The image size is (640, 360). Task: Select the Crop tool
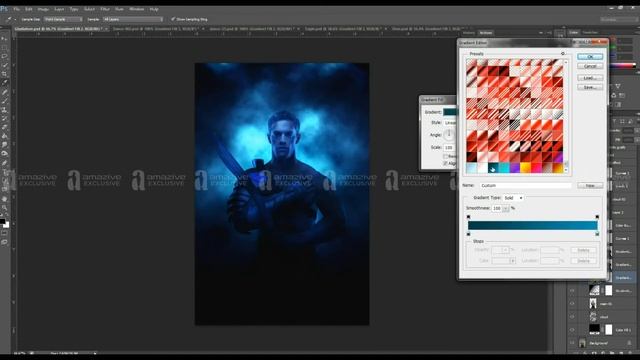[x=4, y=74]
